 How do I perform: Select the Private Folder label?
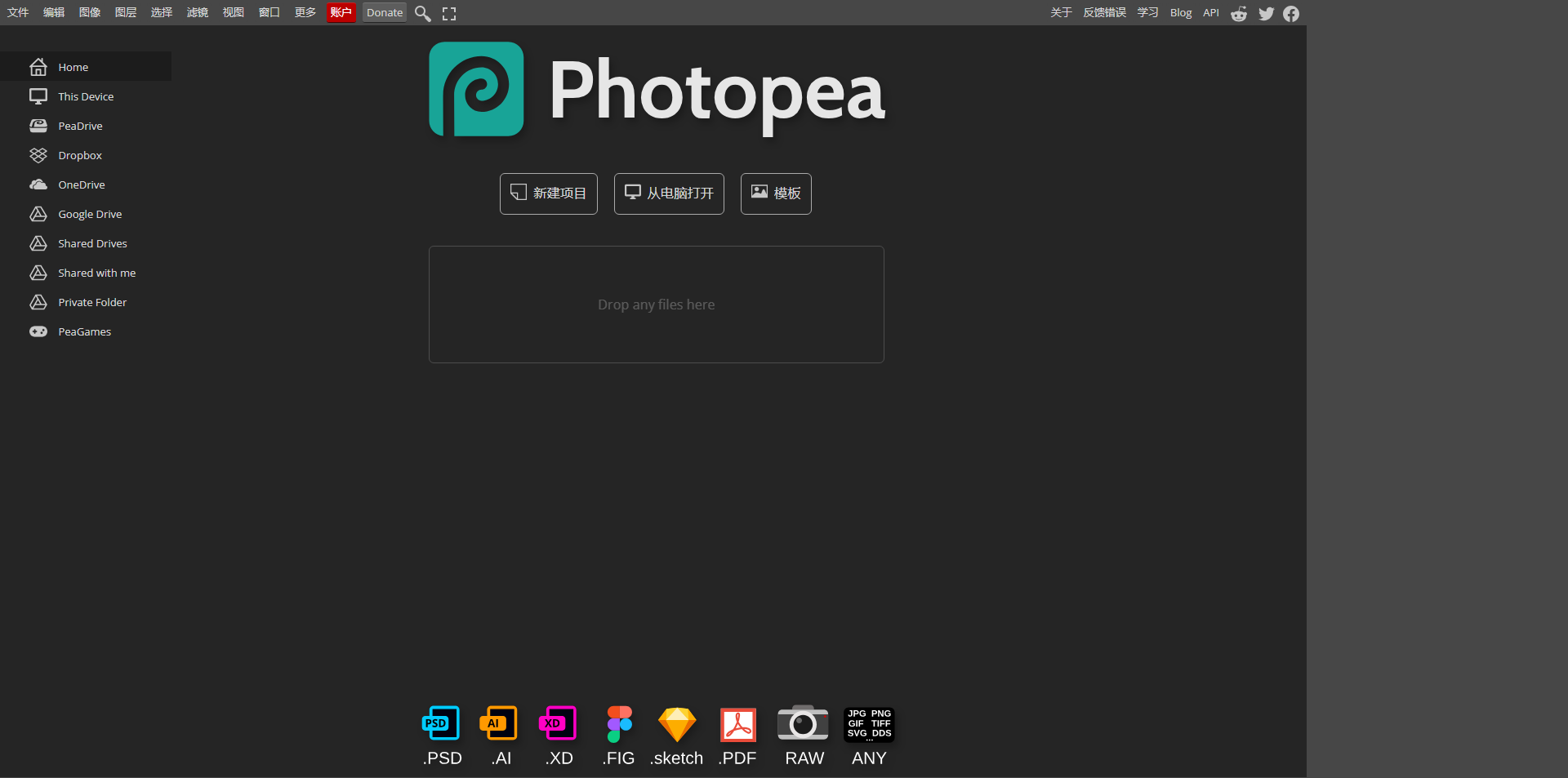(92, 302)
